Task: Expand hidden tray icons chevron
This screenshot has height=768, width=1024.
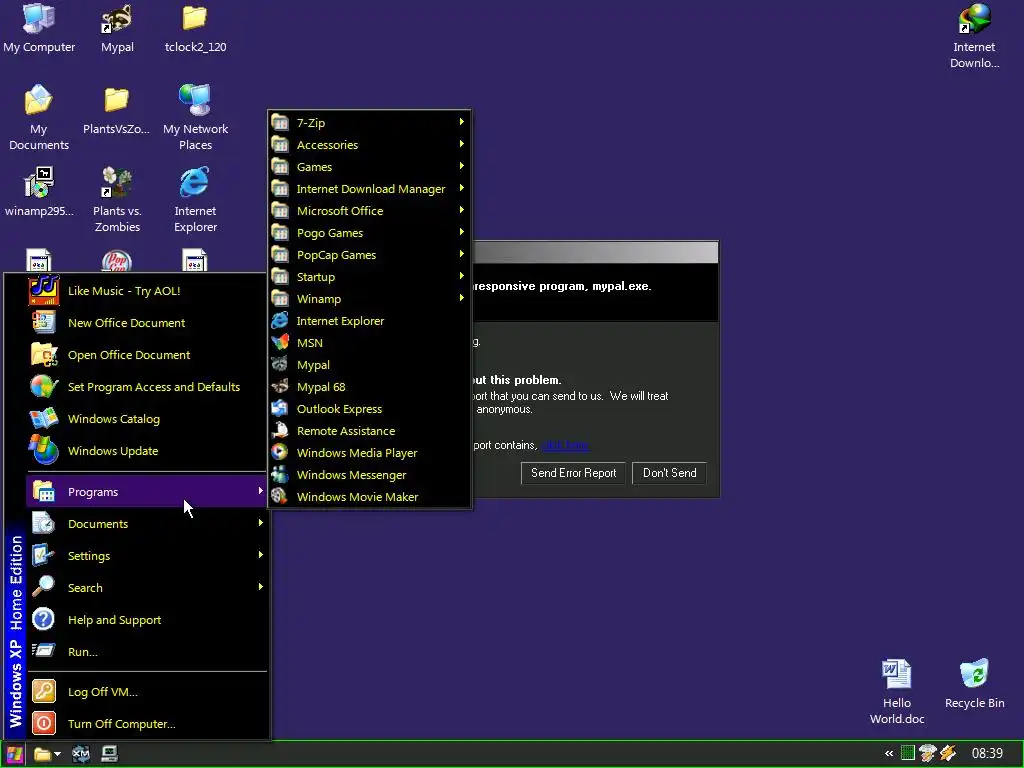Action: (888, 754)
